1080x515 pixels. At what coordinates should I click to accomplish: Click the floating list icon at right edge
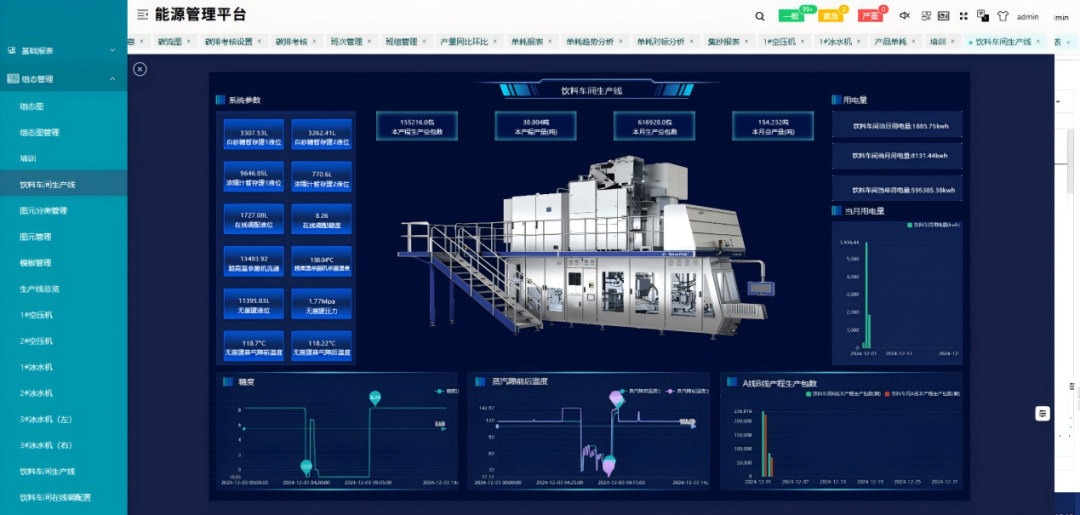[x=1043, y=413]
